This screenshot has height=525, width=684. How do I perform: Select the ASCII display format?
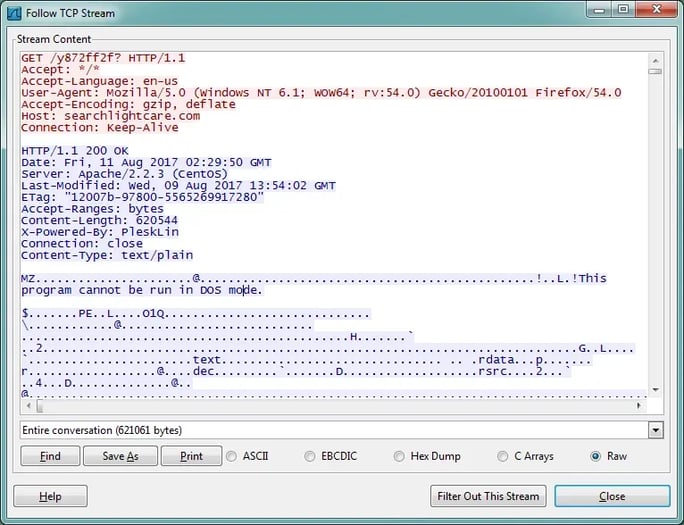[232, 456]
